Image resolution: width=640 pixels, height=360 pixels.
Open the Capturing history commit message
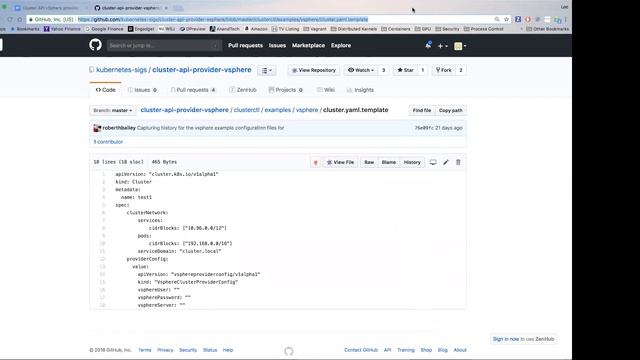point(211,128)
